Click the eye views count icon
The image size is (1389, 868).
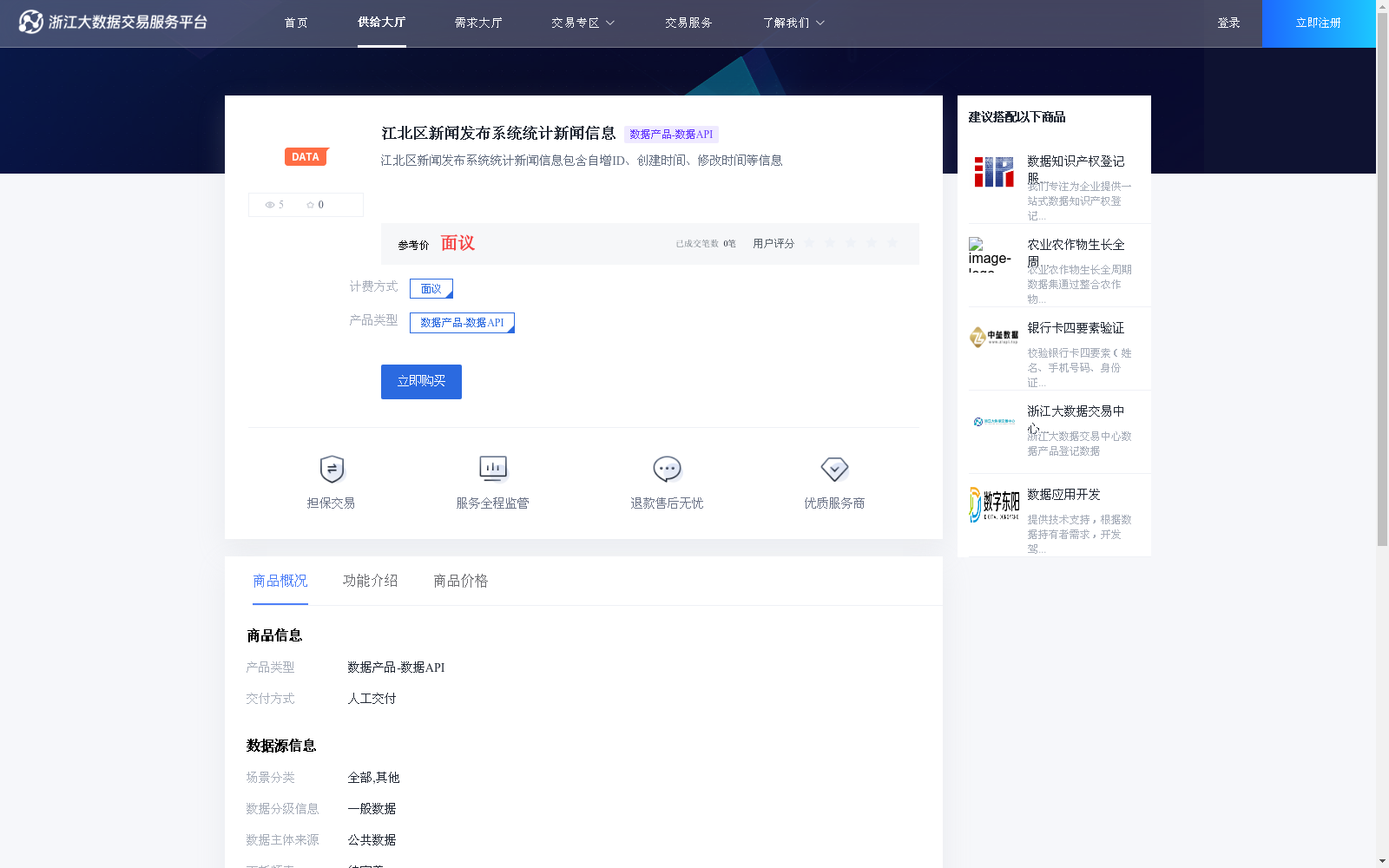[x=270, y=205]
